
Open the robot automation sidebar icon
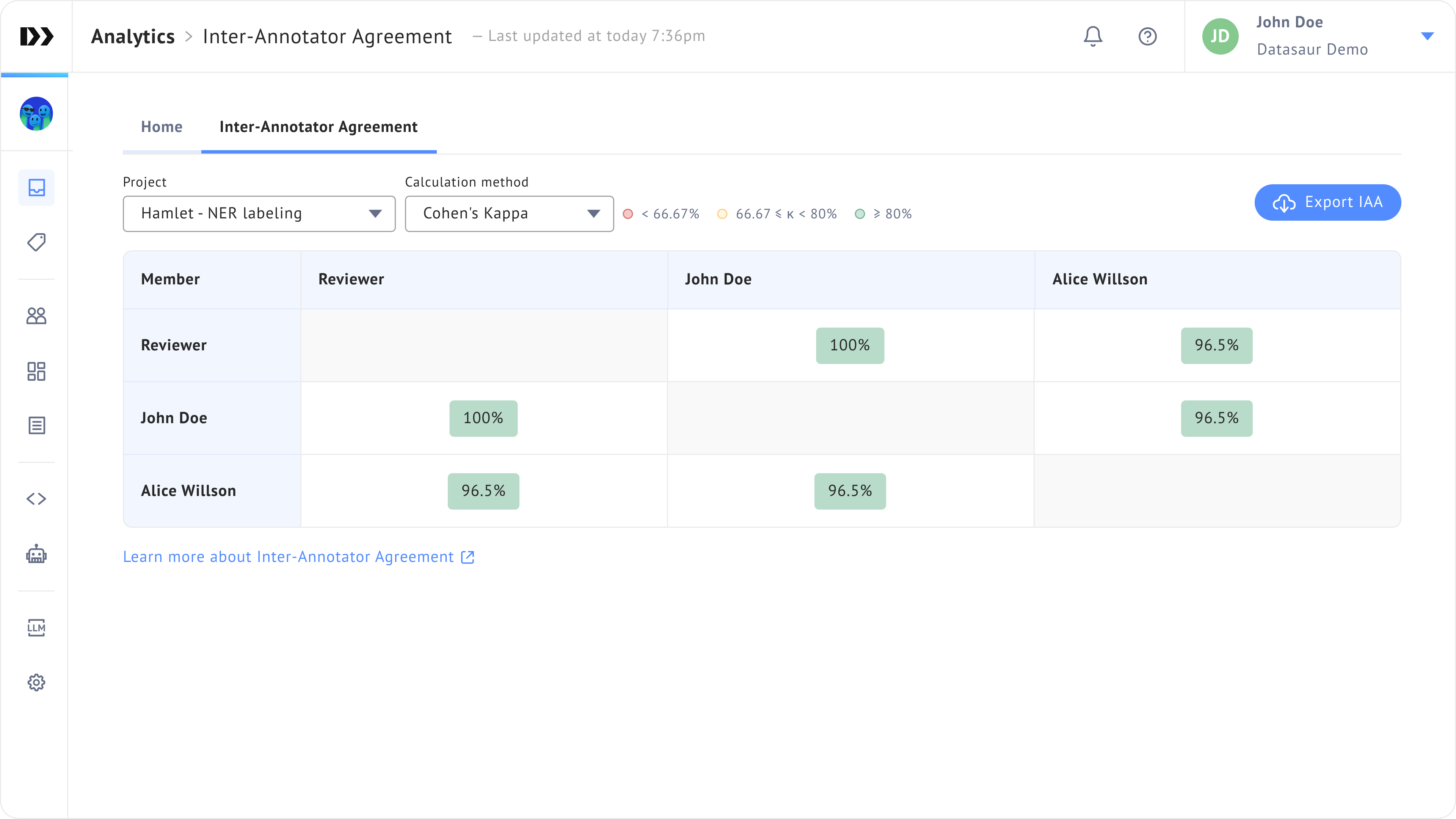(37, 554)
